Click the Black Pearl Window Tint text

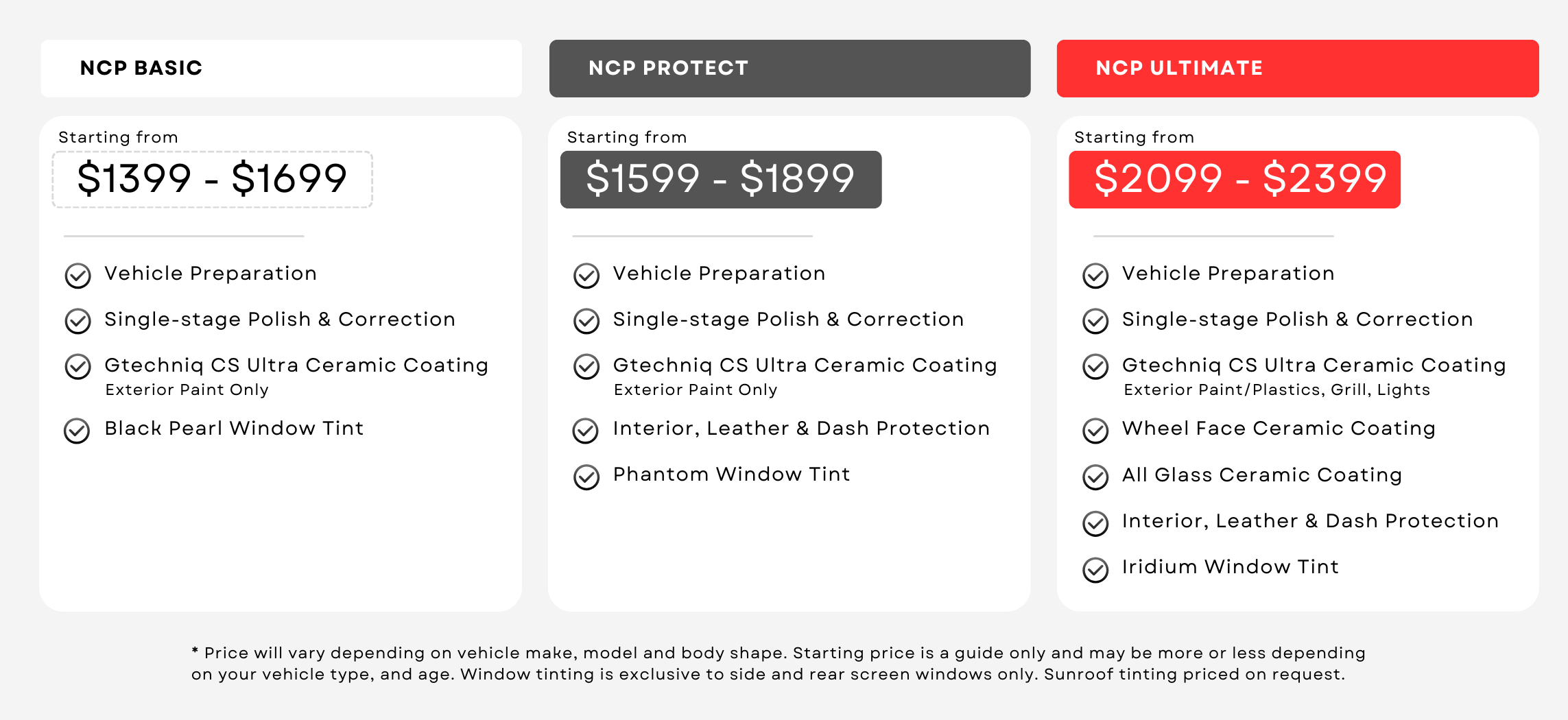[x=234, y=429]
